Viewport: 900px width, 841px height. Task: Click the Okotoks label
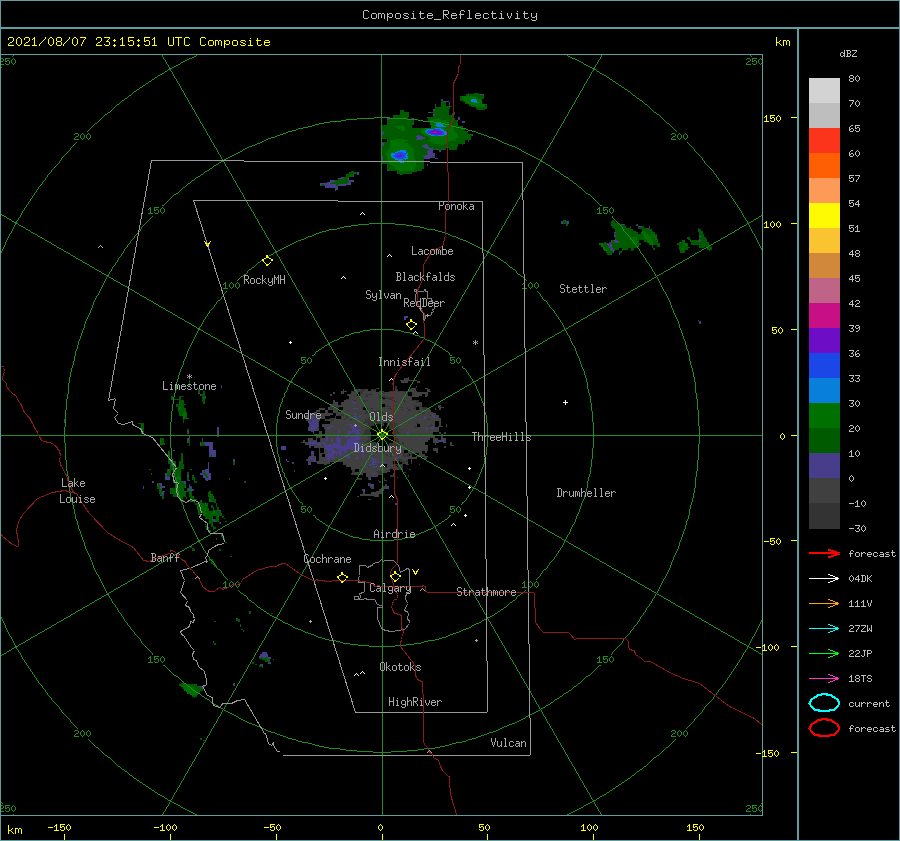(400, 667)
